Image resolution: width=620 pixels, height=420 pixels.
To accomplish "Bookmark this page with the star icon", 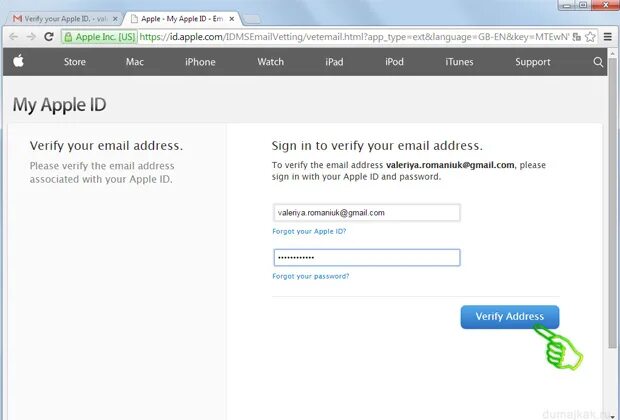I will pyautogui.click(x=590, y=37).
